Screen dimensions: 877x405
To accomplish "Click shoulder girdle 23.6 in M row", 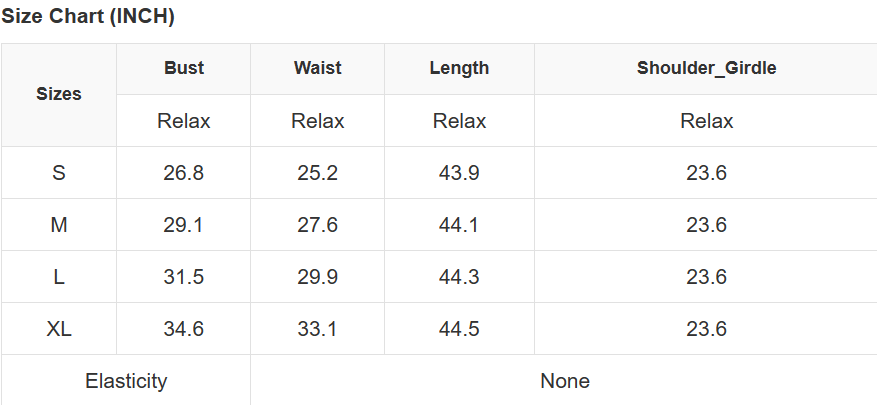I will [x=706, y=225].
